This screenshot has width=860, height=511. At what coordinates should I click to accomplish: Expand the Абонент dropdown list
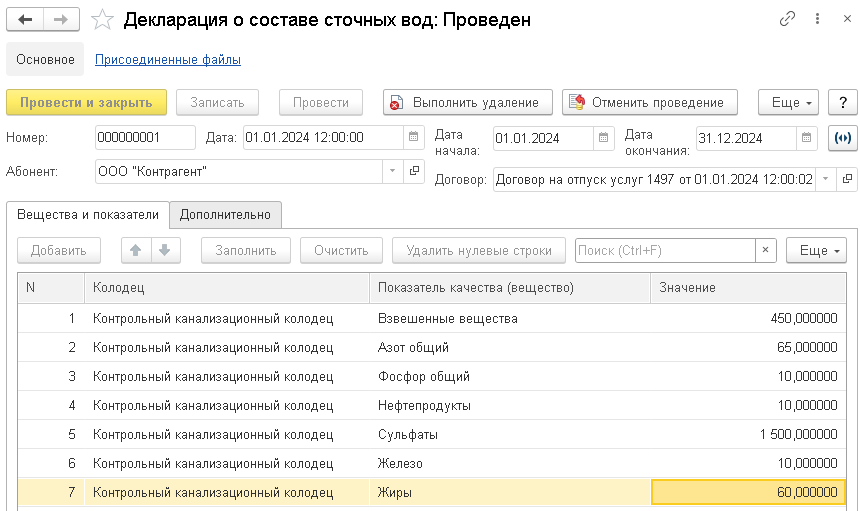click(x=391, y=171)
